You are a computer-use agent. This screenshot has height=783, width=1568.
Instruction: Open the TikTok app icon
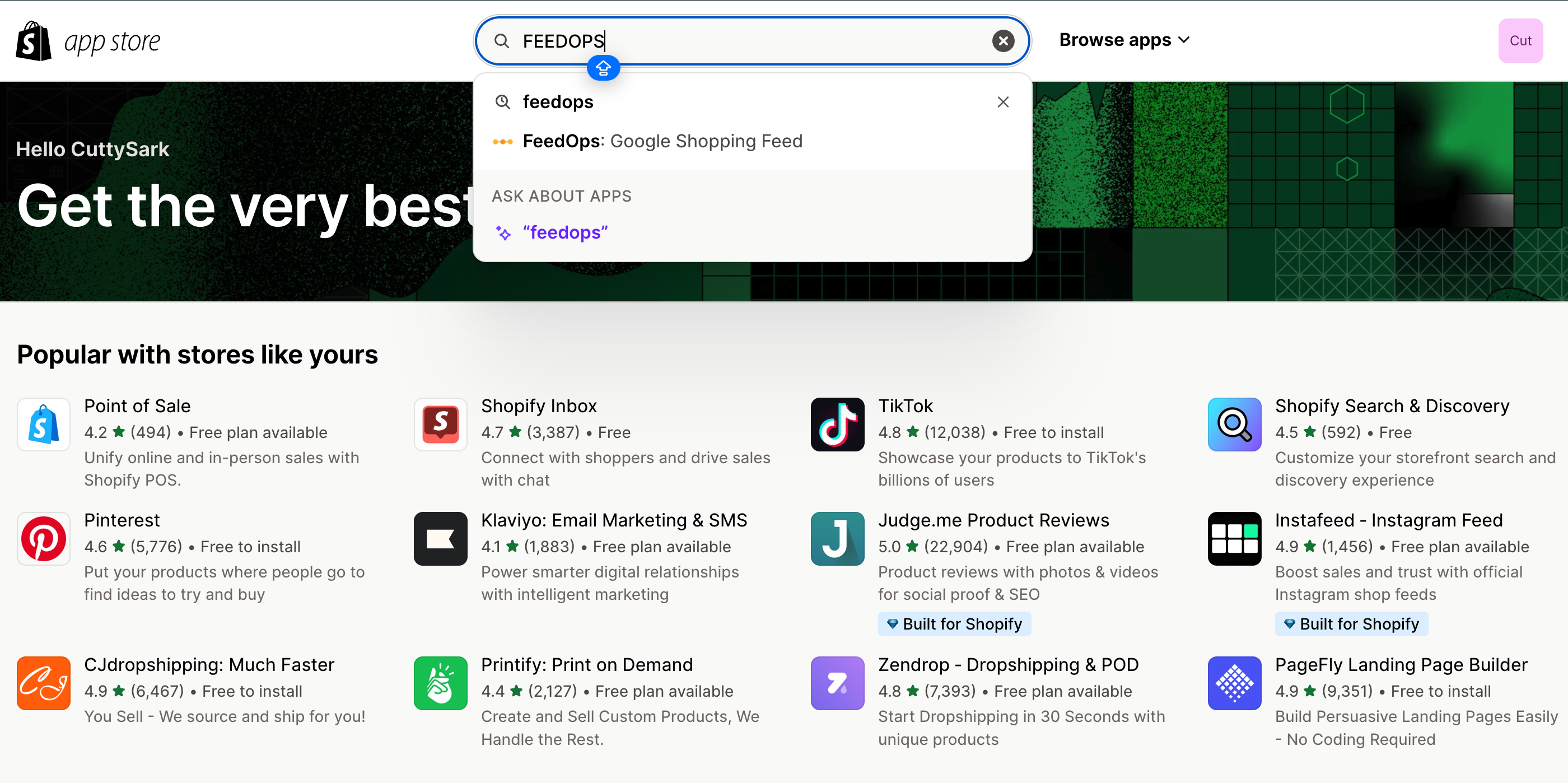pyautogui.click(x=837, y=424)
